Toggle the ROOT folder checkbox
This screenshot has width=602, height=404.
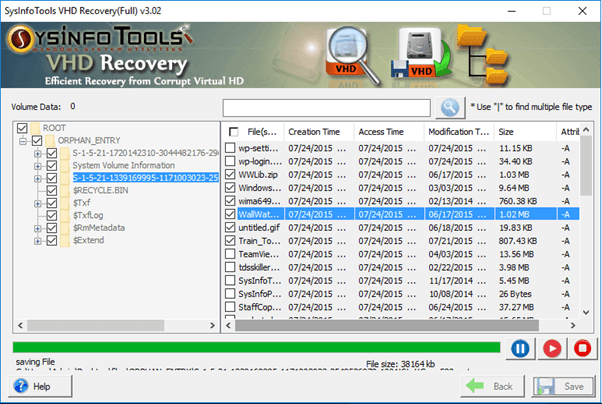22,128
